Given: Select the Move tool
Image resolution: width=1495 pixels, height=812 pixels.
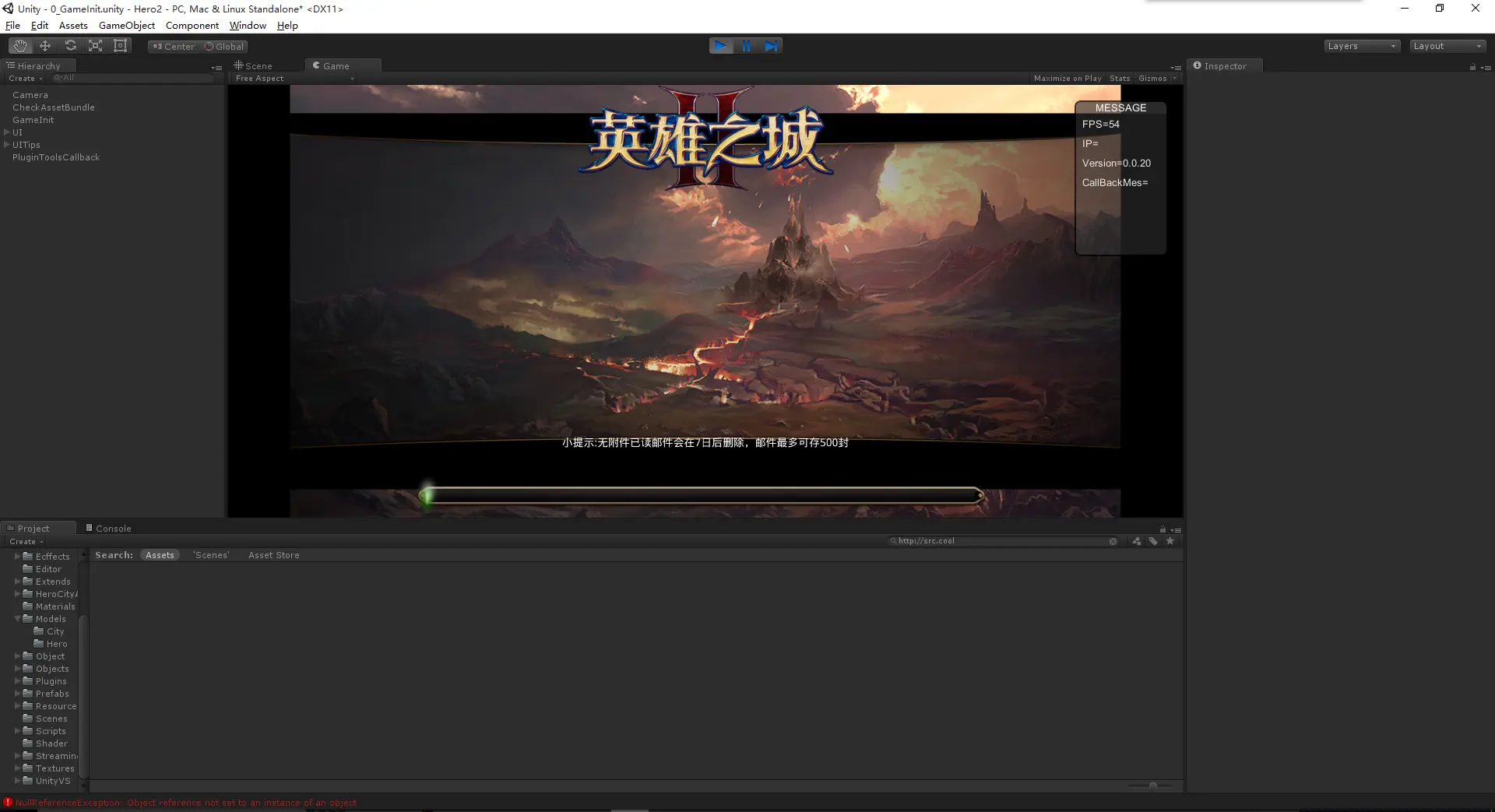Looking at the screenshot, I should pyautogui.click(x=45, y=46).
